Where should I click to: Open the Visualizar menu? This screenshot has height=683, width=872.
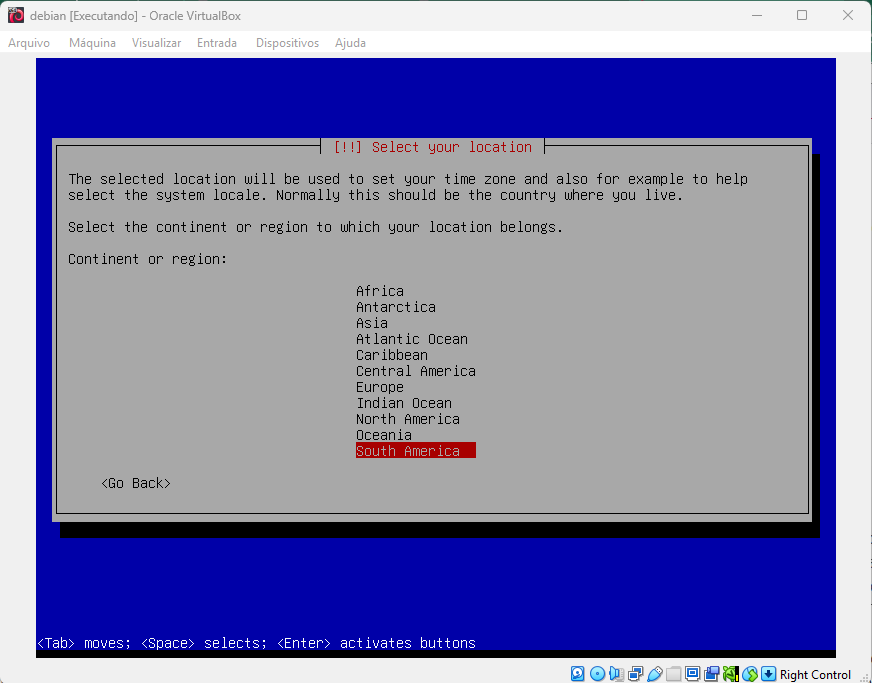[156, 43]
